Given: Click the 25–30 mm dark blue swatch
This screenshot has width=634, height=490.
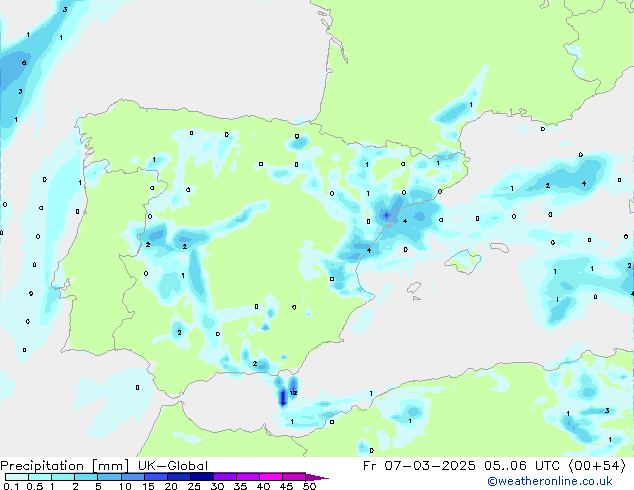Looking at the screenshot, I should (202, 477).
